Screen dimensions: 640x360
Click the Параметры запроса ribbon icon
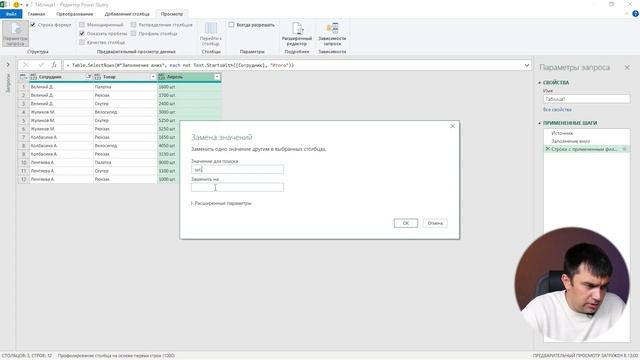coord(16,33)
